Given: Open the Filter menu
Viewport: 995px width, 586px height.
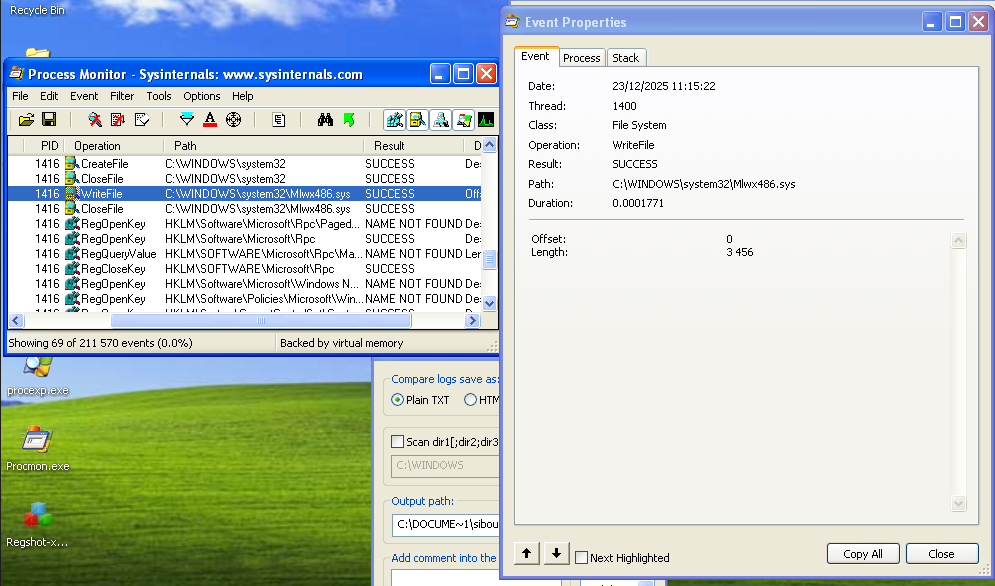Looking at the screenshot, I should click(x=122, y=96).
